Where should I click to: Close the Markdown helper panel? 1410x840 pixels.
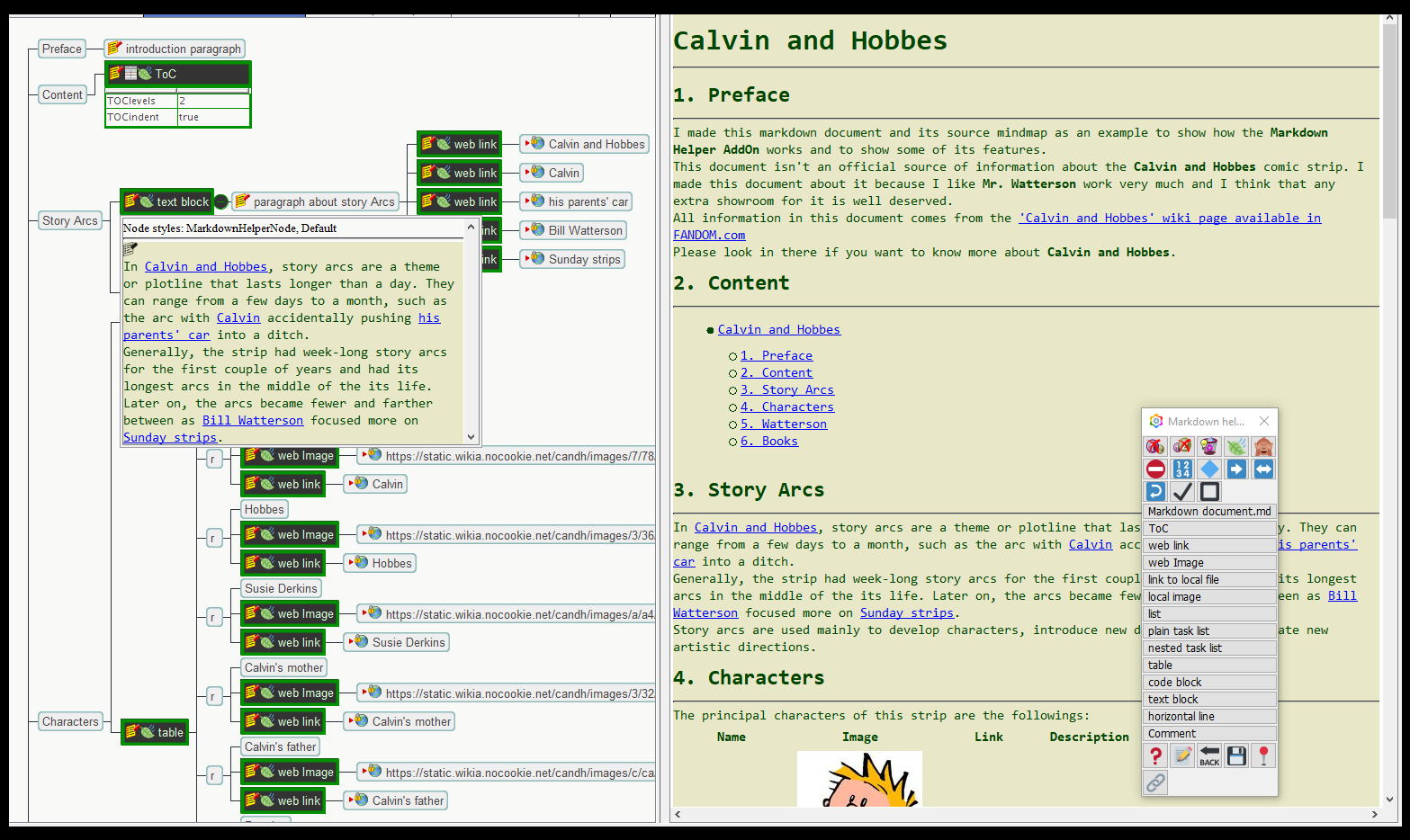(x=1264, y=421)
